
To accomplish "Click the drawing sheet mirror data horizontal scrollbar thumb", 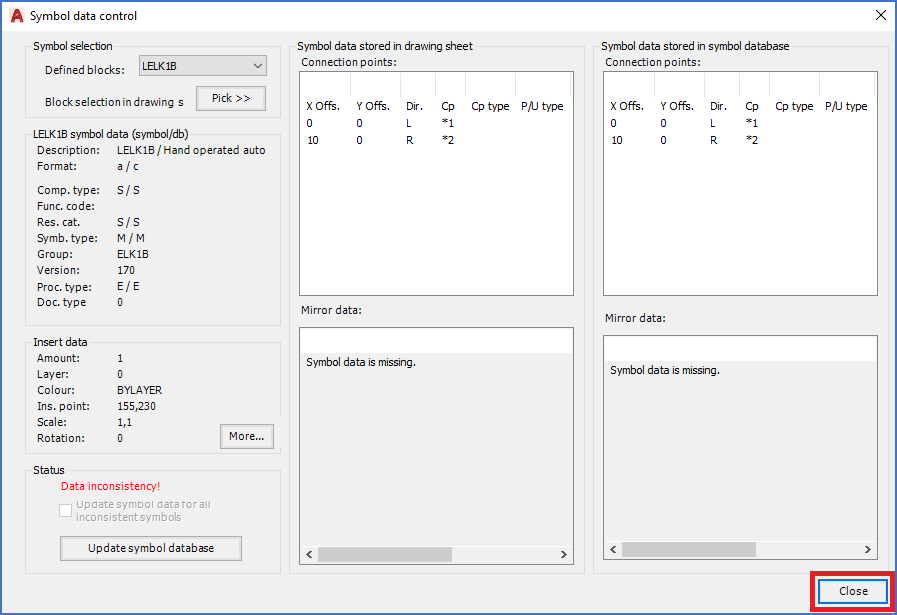I will [385, 554].
